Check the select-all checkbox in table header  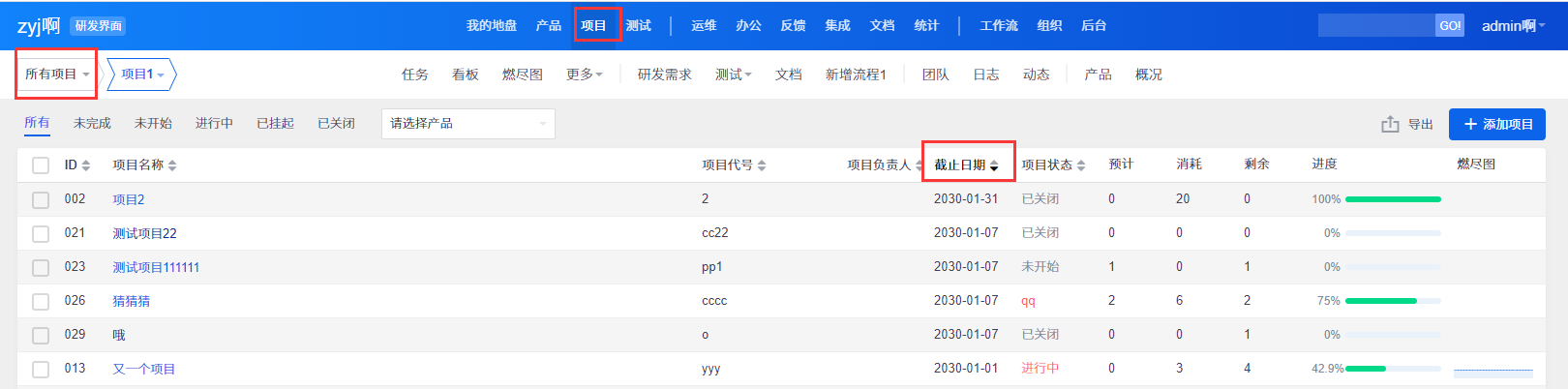41,165
